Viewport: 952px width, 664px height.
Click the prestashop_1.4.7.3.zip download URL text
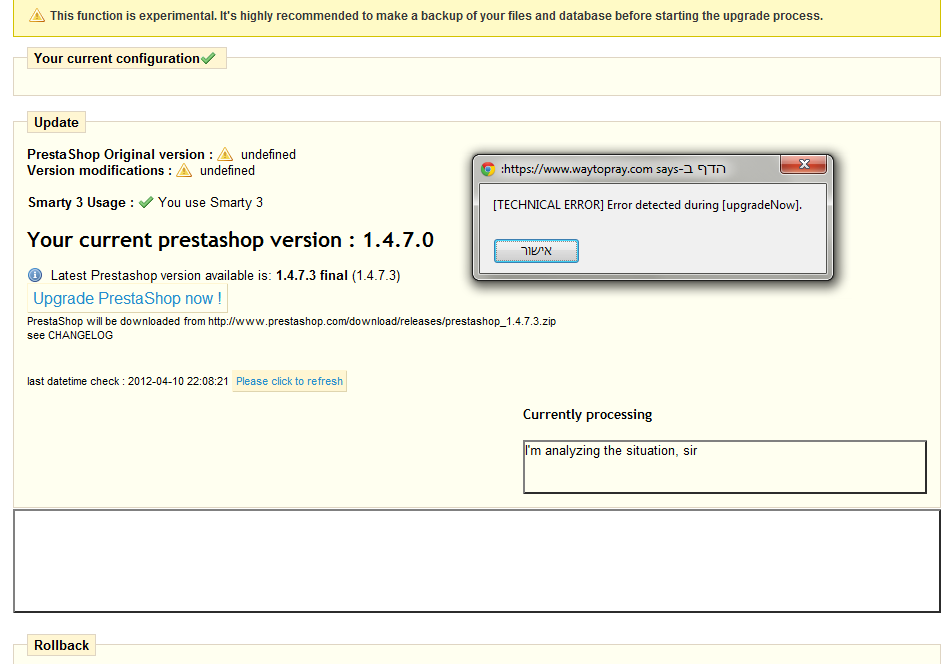(382, 321)
